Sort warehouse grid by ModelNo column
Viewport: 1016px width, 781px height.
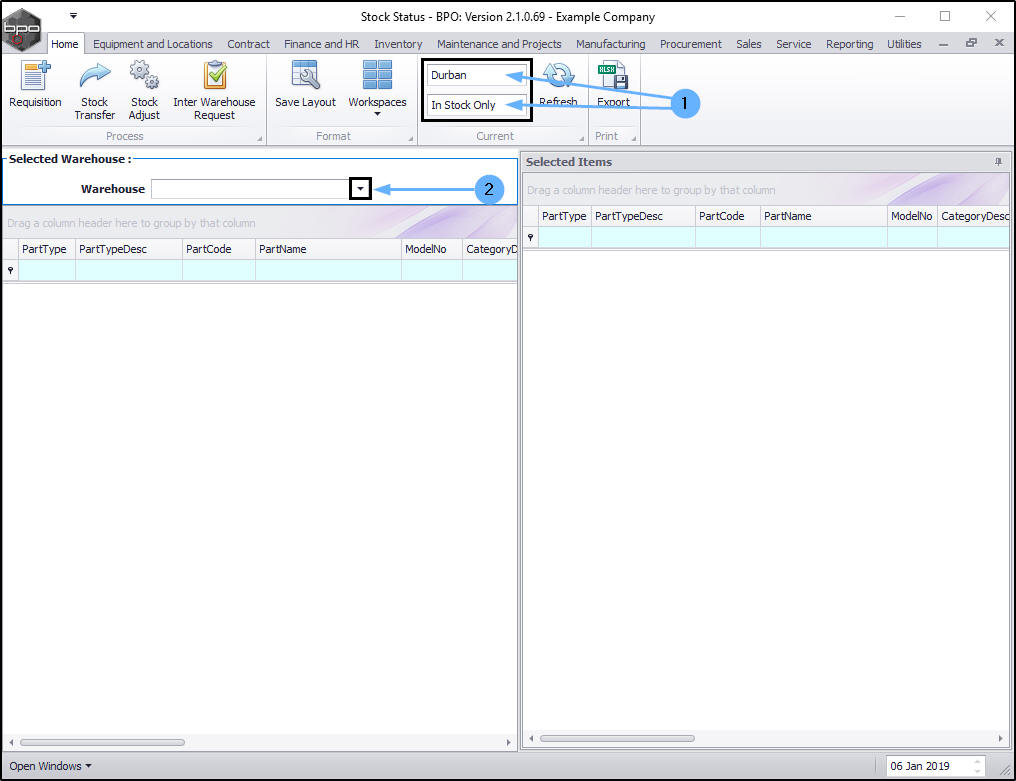click(432, 249)
